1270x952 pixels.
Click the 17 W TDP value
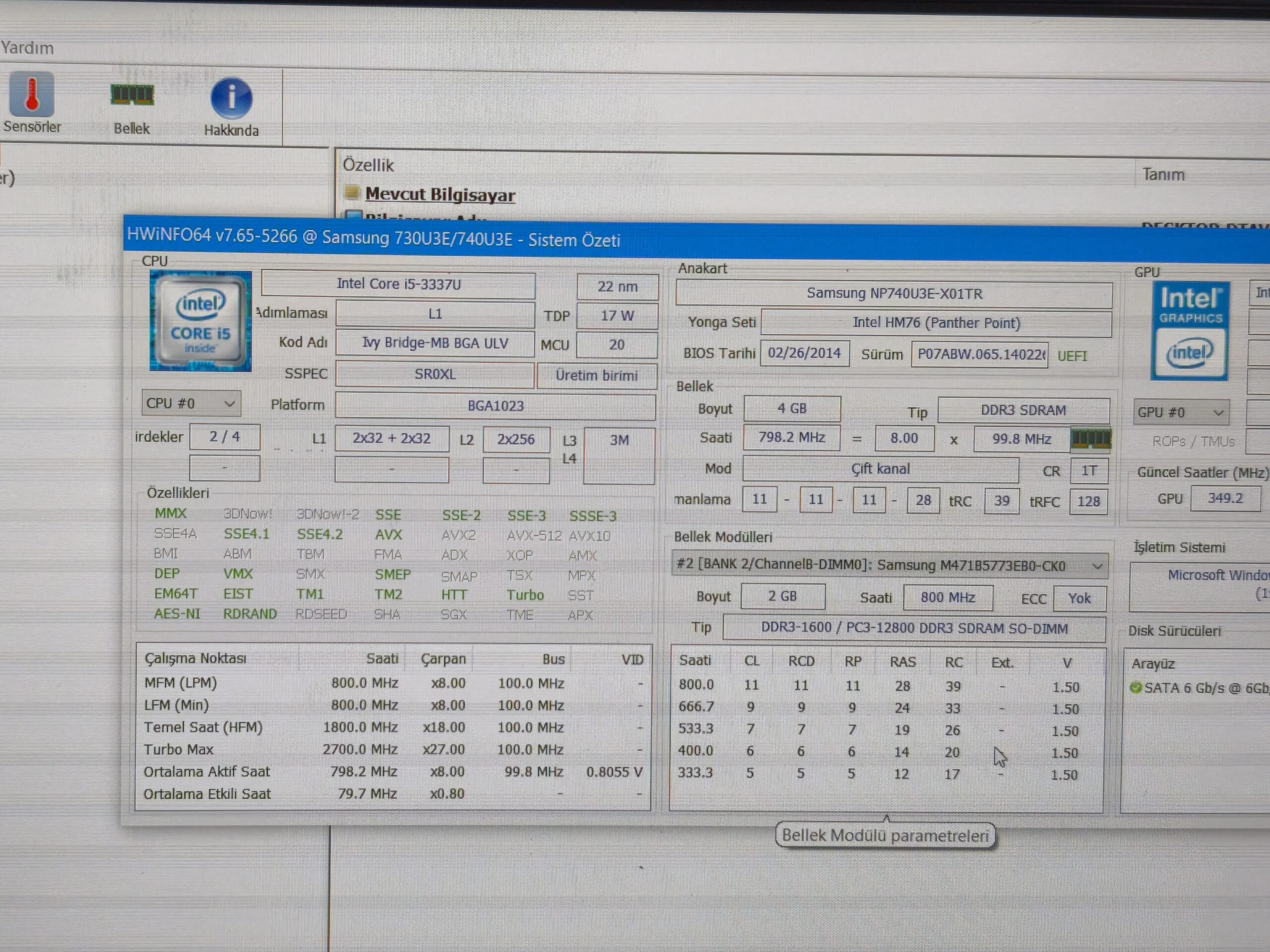617,316
